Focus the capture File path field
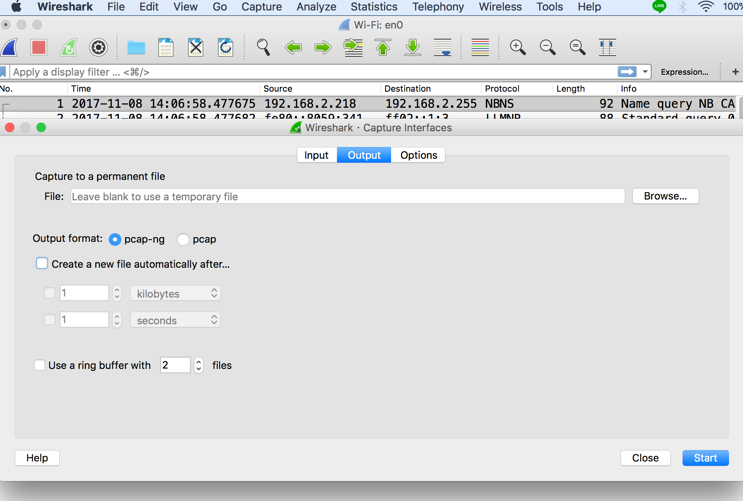The width and height of the screenshot is (743, 501). (x=348, y=196)
